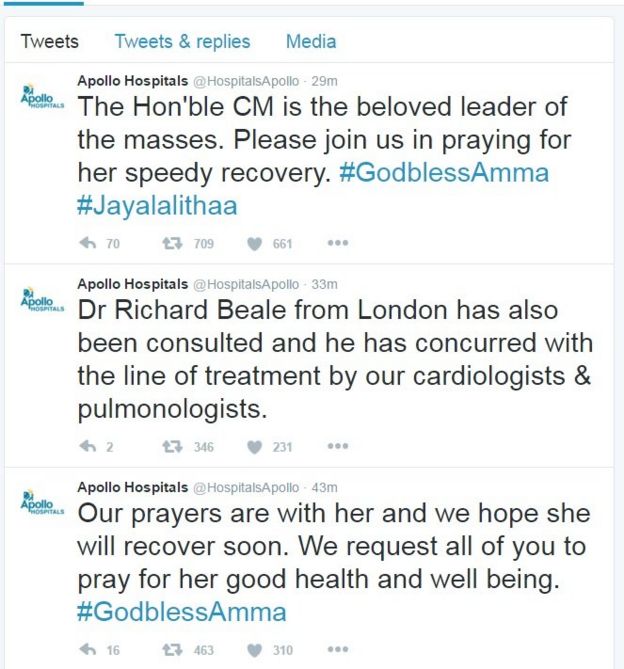The height and width of the screenshot is (669, 624).
Task: Like the beloved leader tweet
Action: click(x=254, y=243)
